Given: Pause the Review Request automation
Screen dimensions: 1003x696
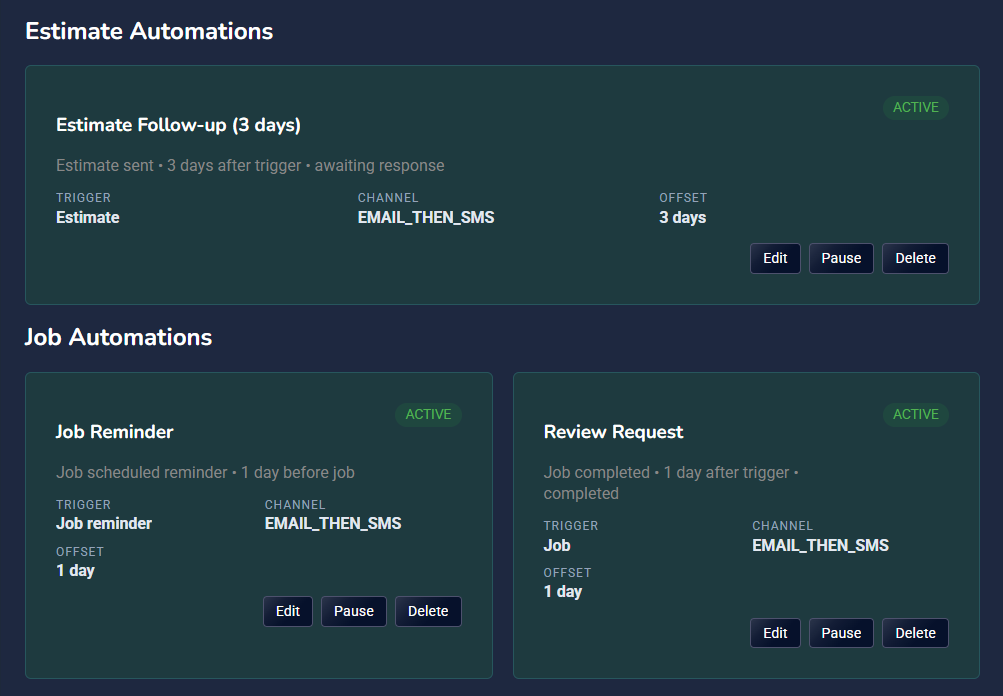Looking at the screenshot, I should [841, 633].
